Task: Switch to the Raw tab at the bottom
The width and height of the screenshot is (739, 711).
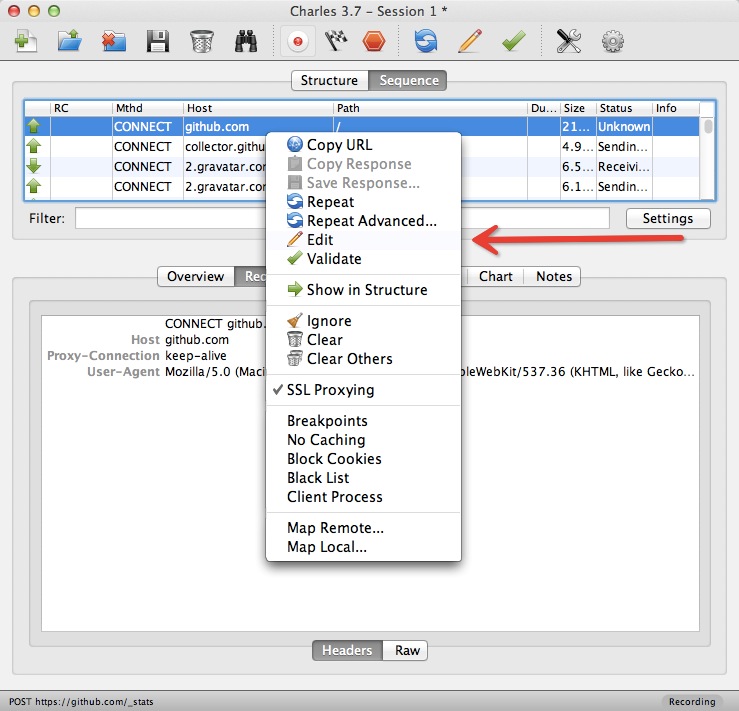Action: pyautogui.click(x=407, y=651)
